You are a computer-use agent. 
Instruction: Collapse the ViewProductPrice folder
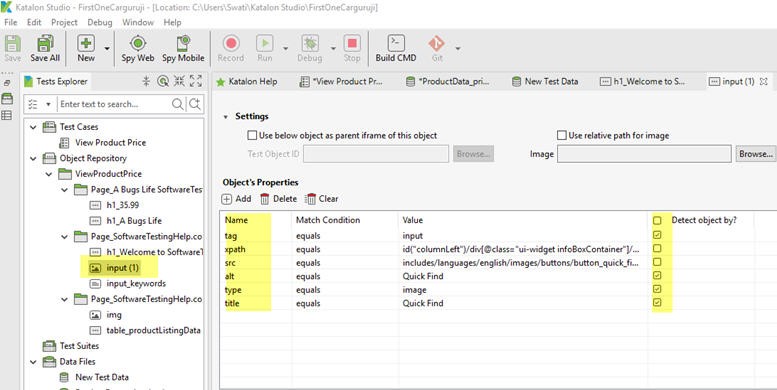49,174
